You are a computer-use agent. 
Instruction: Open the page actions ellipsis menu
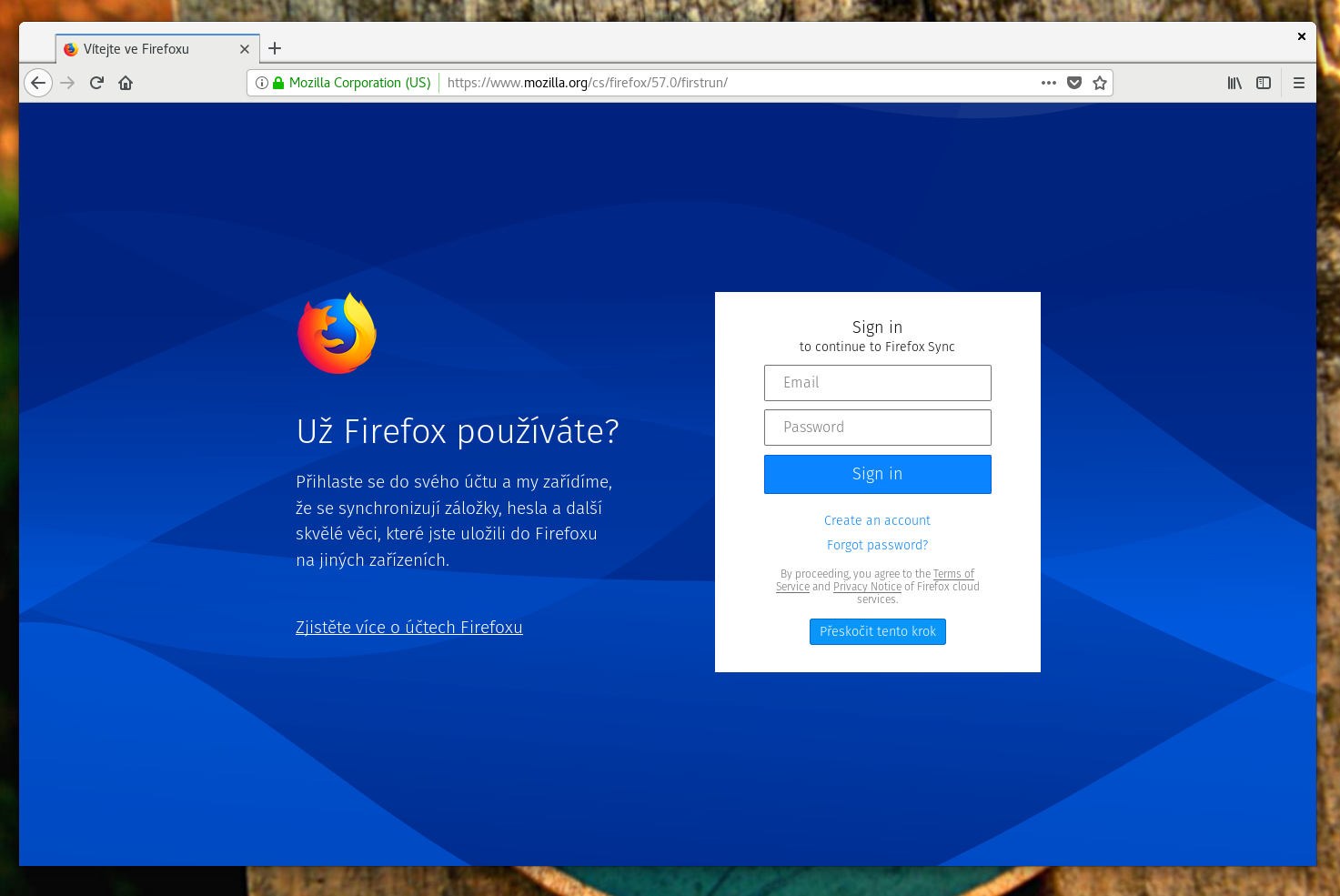coord(1048,82)
